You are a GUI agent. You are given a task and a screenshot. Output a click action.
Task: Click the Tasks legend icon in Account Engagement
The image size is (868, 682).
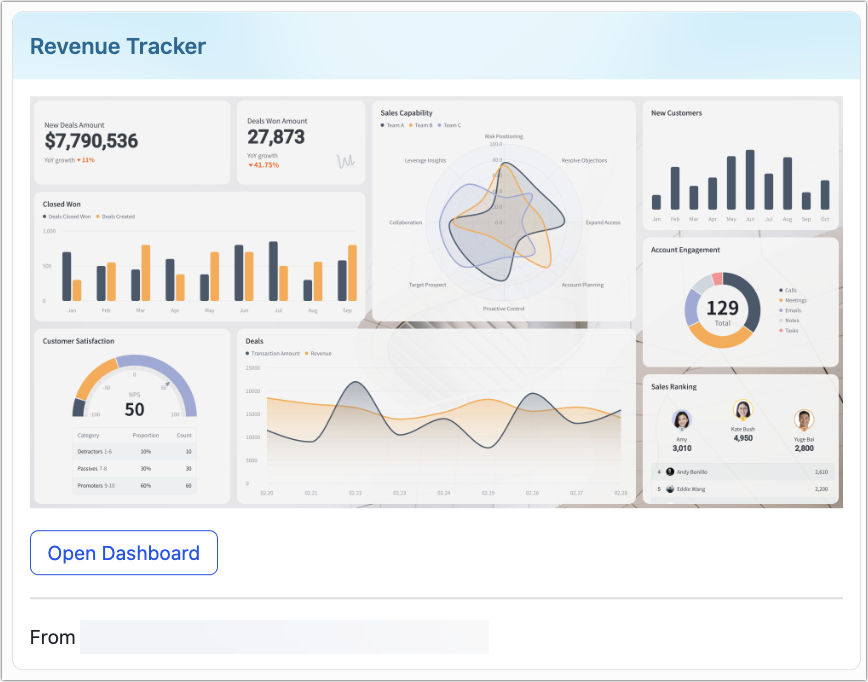tap(780, 330)
